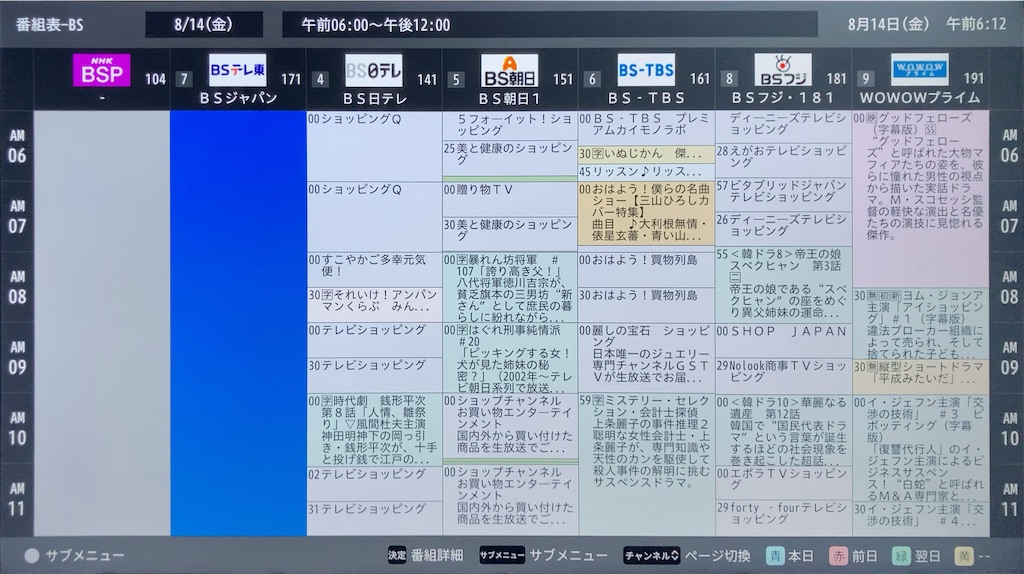This screenshot has height=574, width=1024.
Task: Click the black サブメニュー key icon
Action: (x=502, y=556)
